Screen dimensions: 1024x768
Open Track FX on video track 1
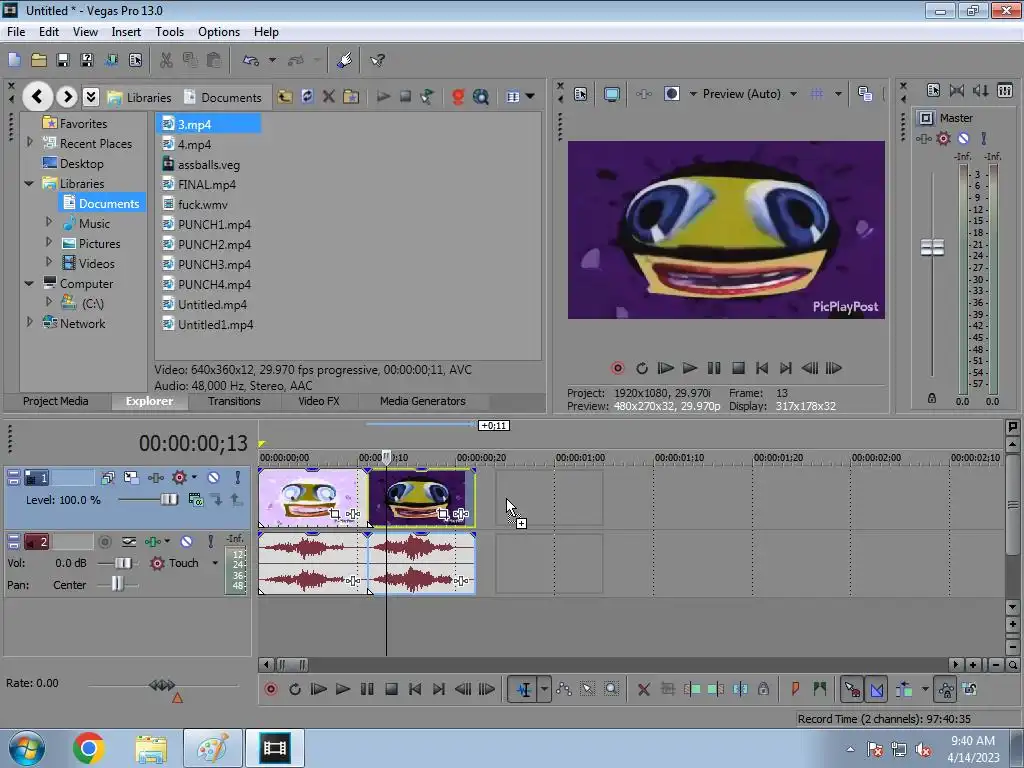[x=179, y=478]
